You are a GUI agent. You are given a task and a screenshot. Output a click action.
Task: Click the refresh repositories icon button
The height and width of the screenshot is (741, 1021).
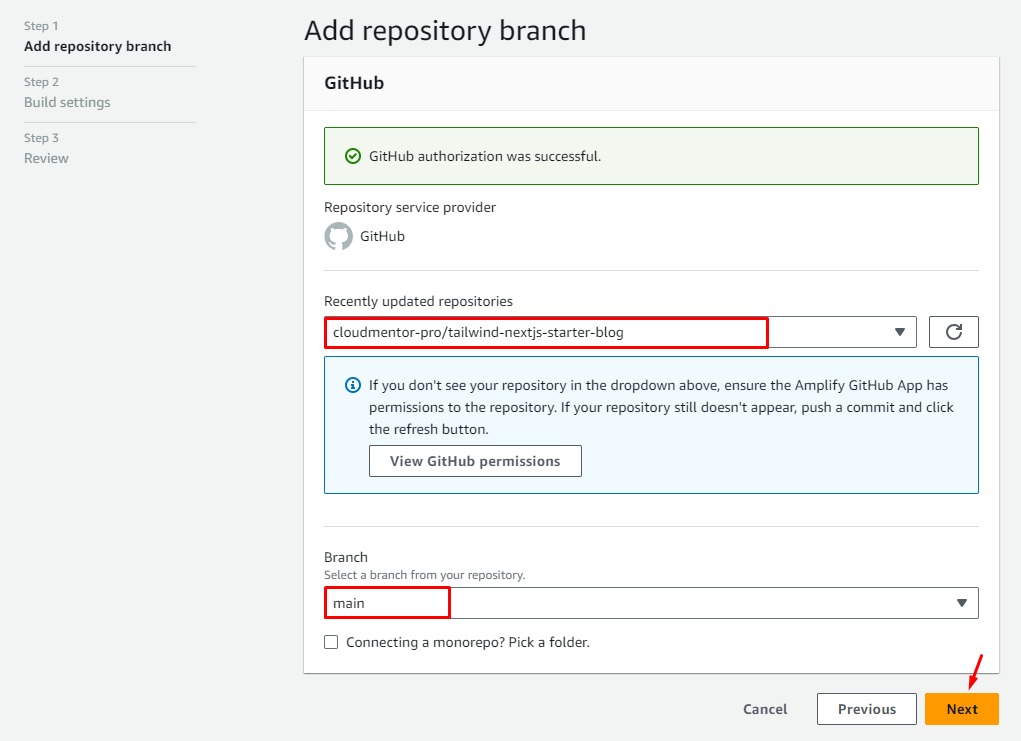(x=953, y=332)
